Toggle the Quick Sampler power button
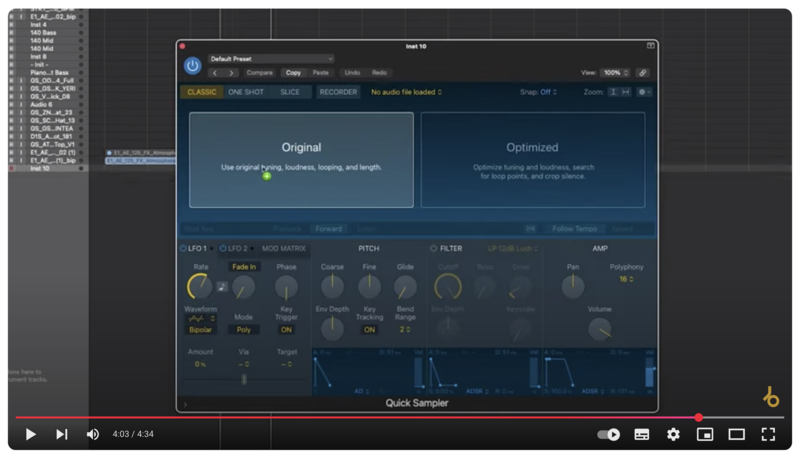The width and height of the screenshot is (800, 459). (192, 66)
